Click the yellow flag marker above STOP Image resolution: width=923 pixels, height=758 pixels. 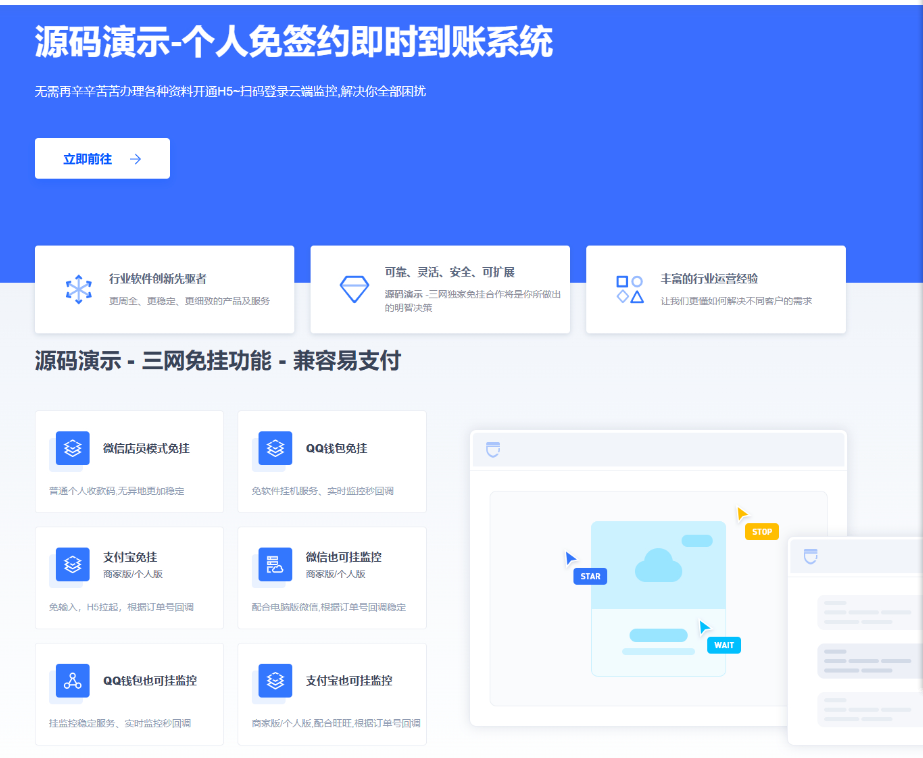[x=741, y=514]
